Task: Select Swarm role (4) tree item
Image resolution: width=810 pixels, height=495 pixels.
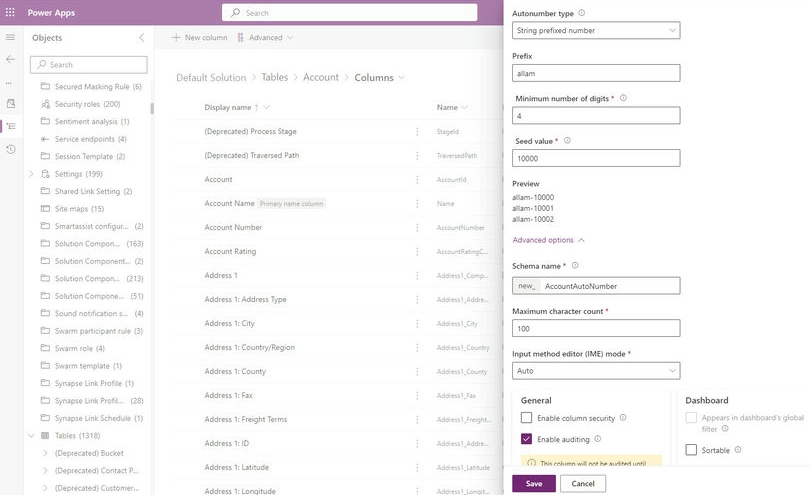Action: click(x=80, y=348)
